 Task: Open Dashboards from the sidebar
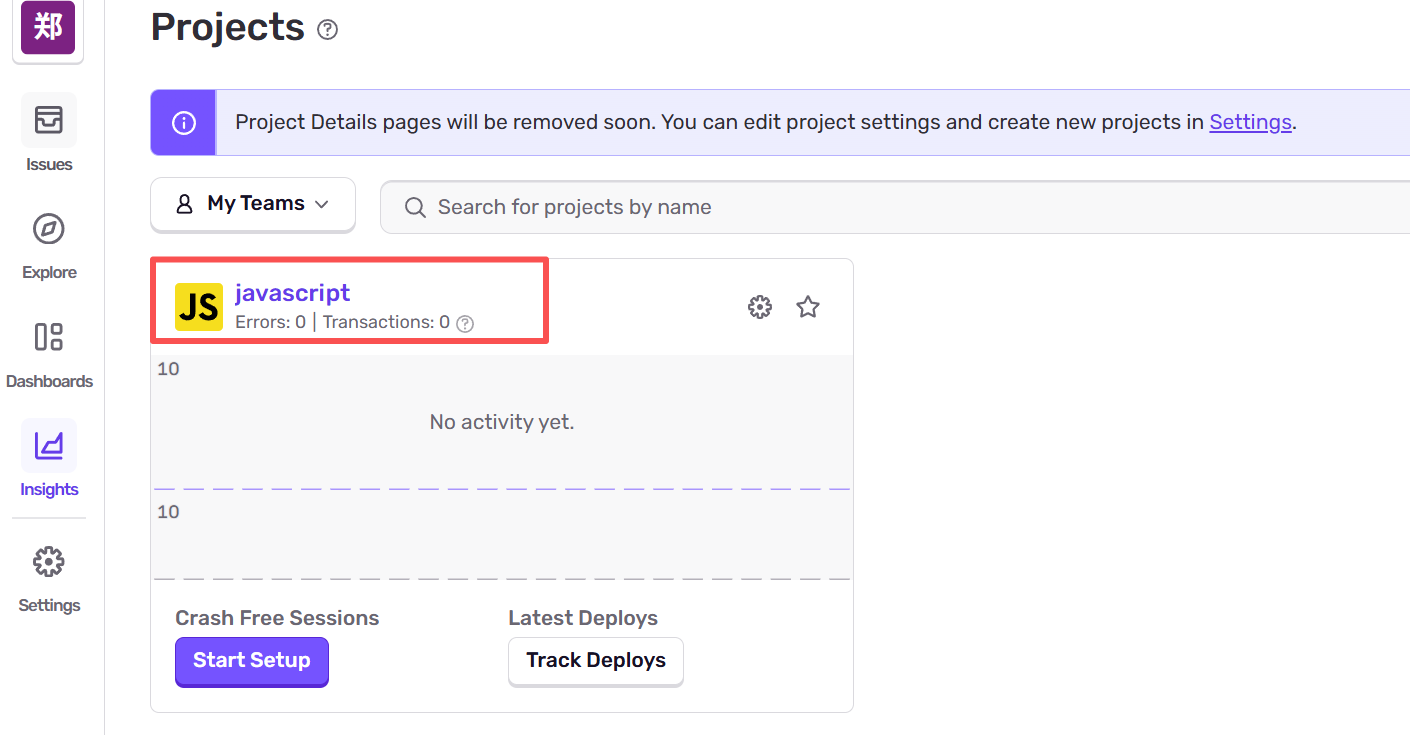coord(49,337)
